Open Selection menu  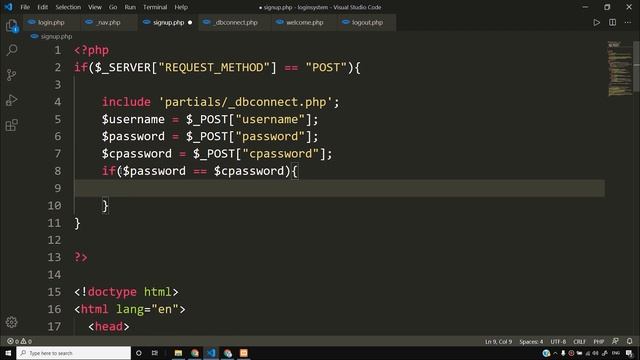coord(68,7)
